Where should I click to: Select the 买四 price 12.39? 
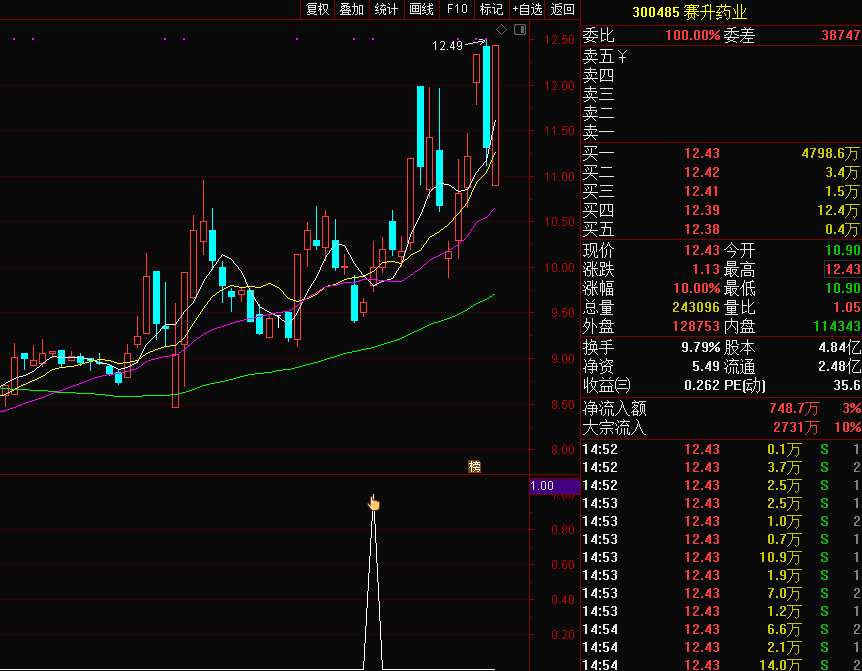pyautogui.click(x=701, y=210)
